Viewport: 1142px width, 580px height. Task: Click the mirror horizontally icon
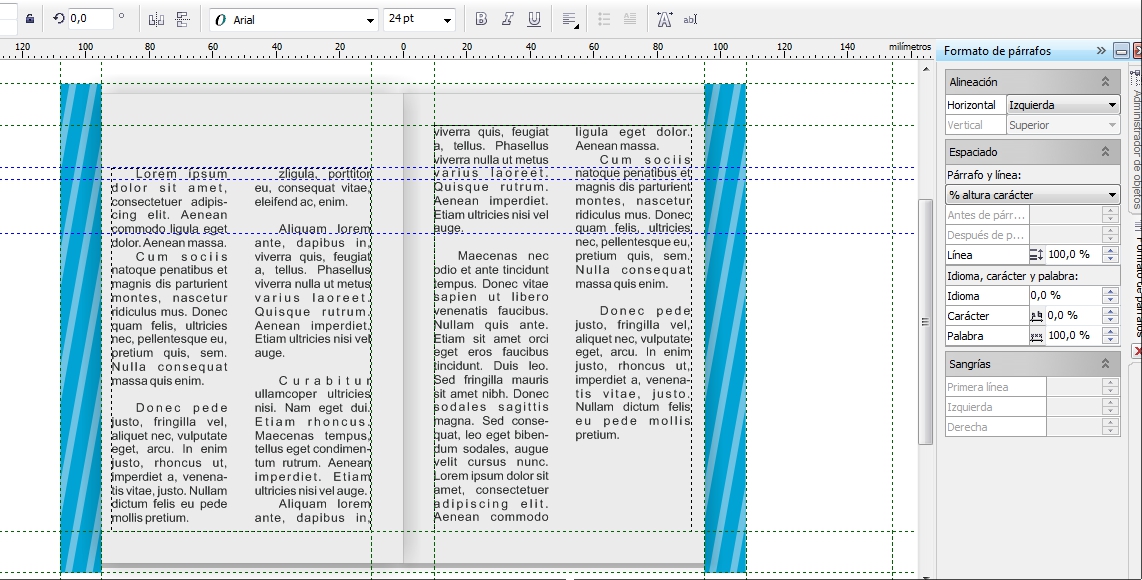coord(156,19)
